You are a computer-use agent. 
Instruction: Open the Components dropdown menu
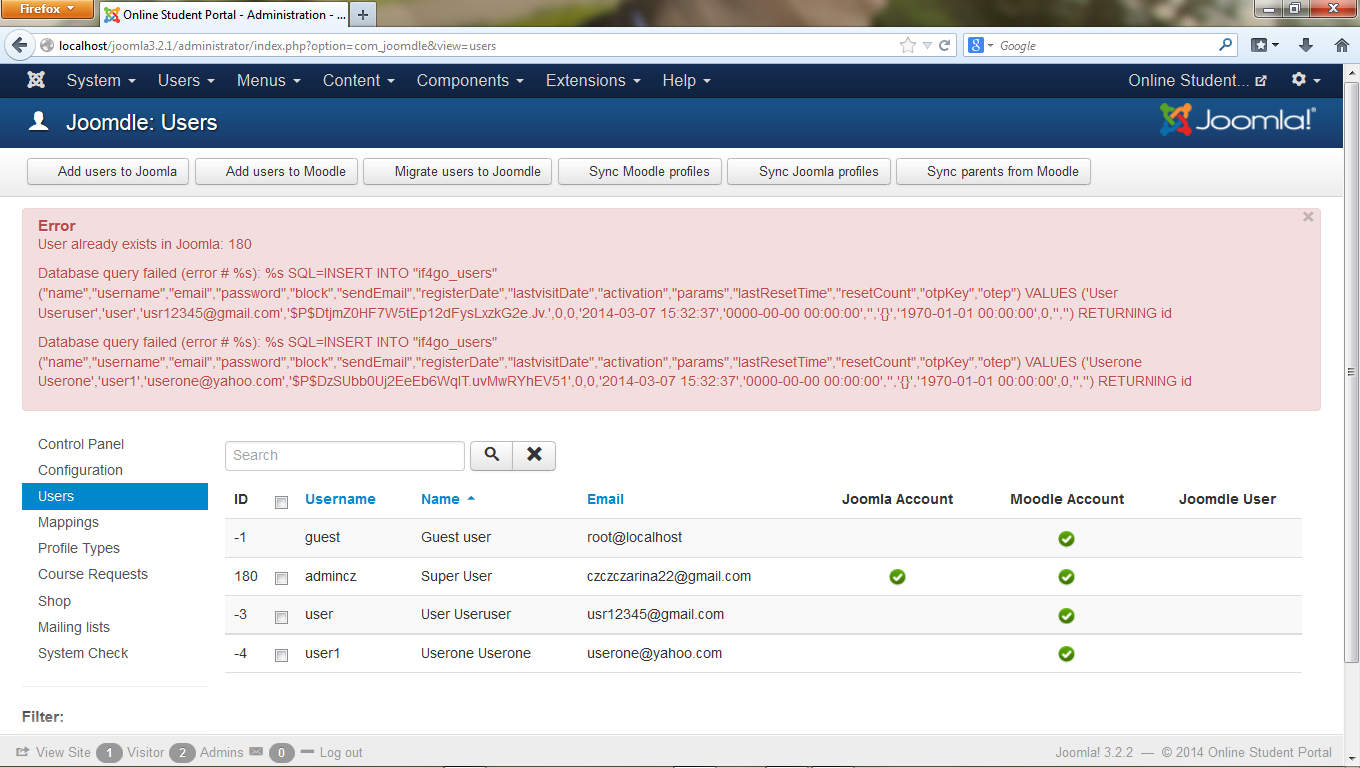coord(469,81)
